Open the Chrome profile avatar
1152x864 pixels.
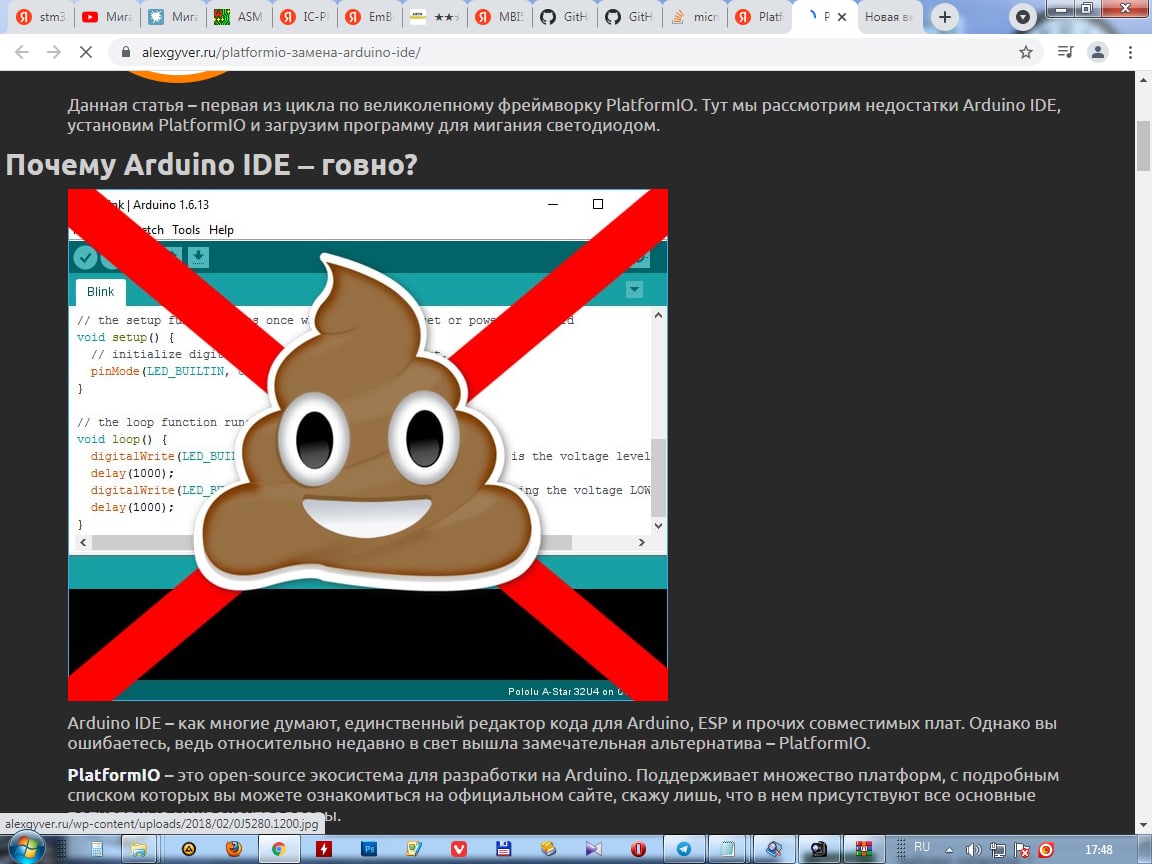(x=1098, y=52)
